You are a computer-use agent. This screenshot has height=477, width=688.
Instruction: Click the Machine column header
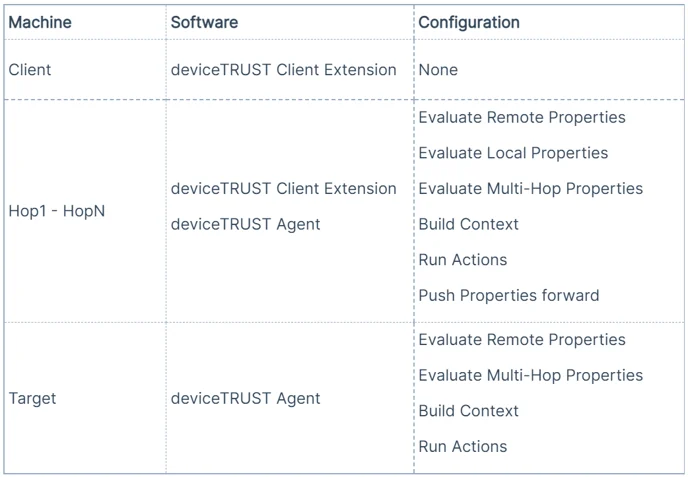[x=40, y=22]
